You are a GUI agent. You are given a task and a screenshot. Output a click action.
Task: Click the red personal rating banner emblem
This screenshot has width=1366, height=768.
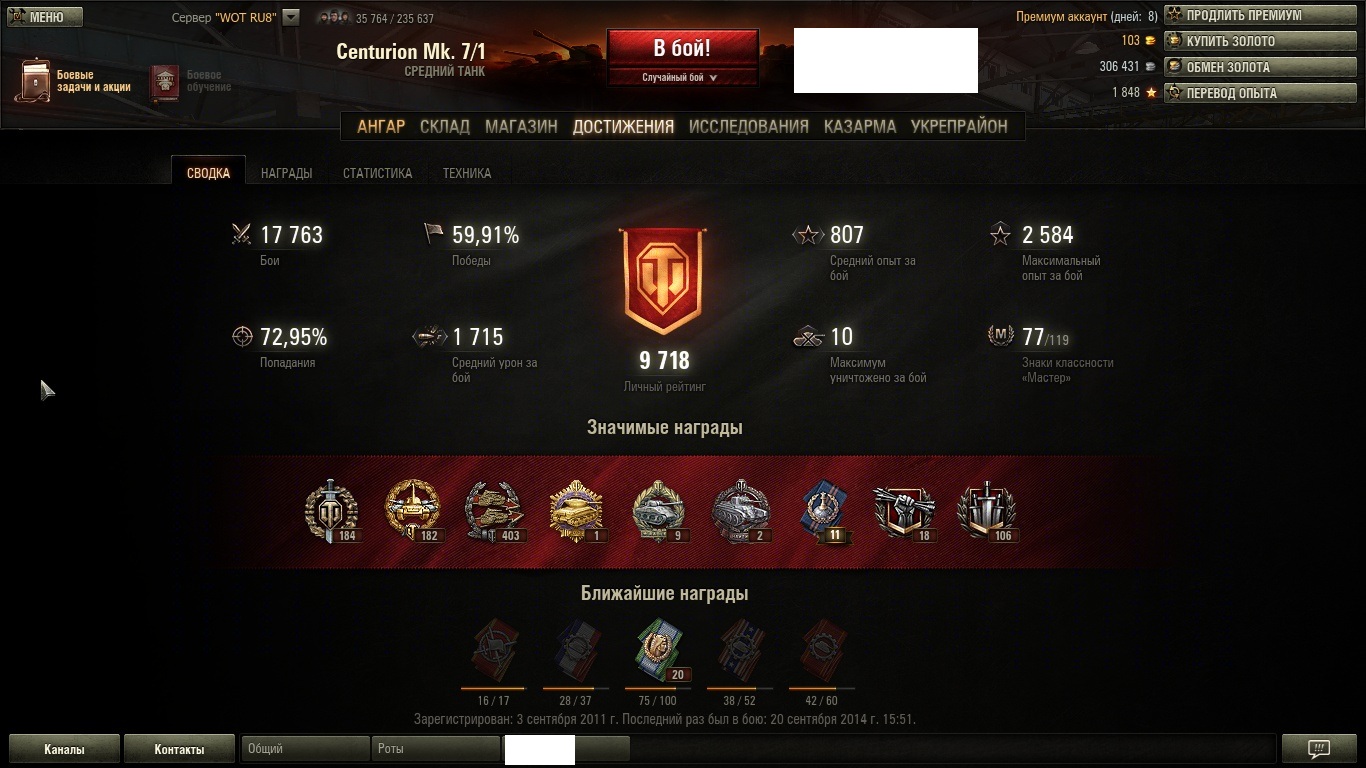[x=660, y=282]
